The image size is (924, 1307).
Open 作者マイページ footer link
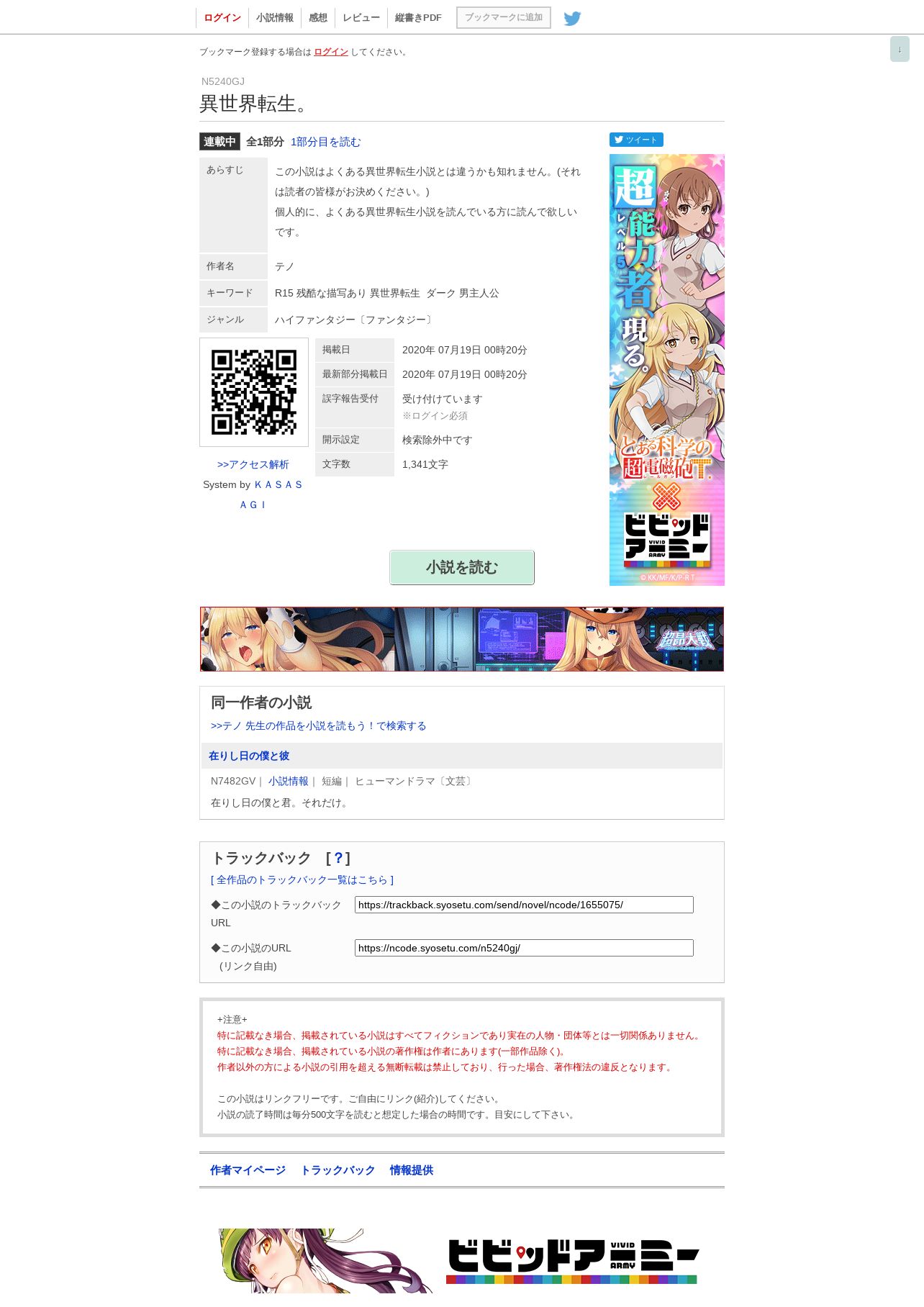click(x=248, y=1170)
